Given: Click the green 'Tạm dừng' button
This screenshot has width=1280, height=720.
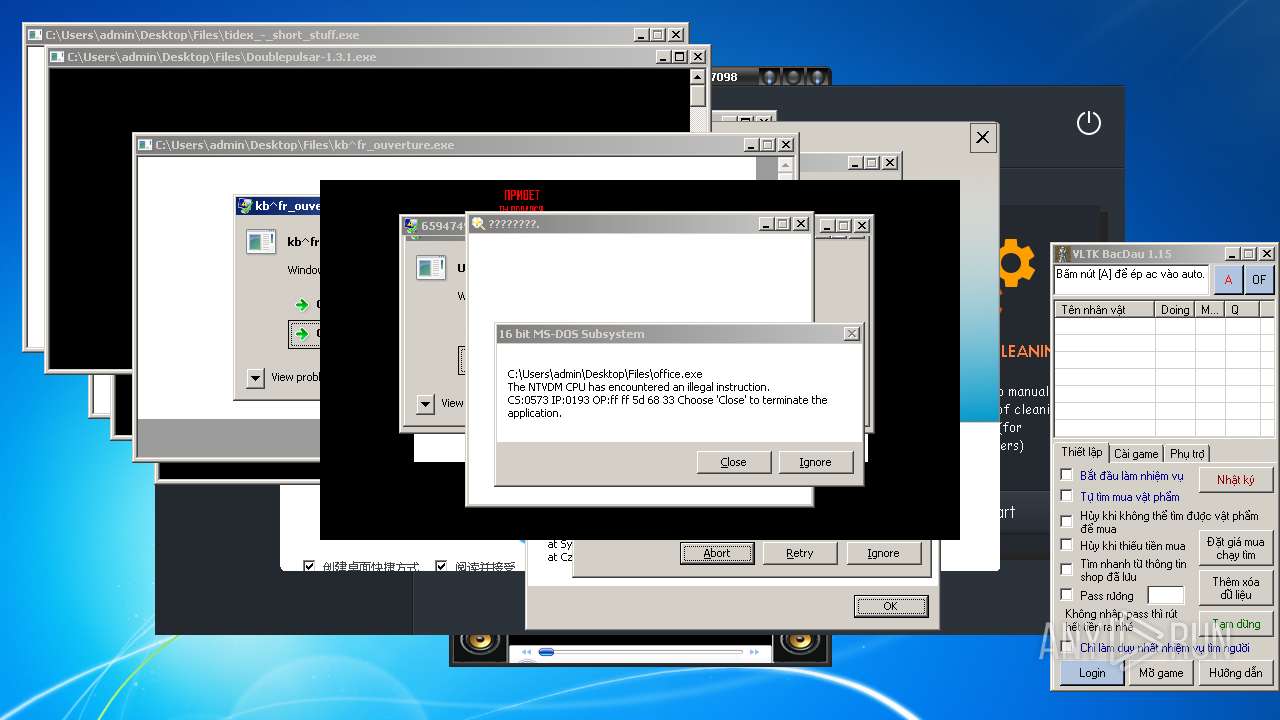Looking at the screenshot, I should click(x=1236, y=625).
